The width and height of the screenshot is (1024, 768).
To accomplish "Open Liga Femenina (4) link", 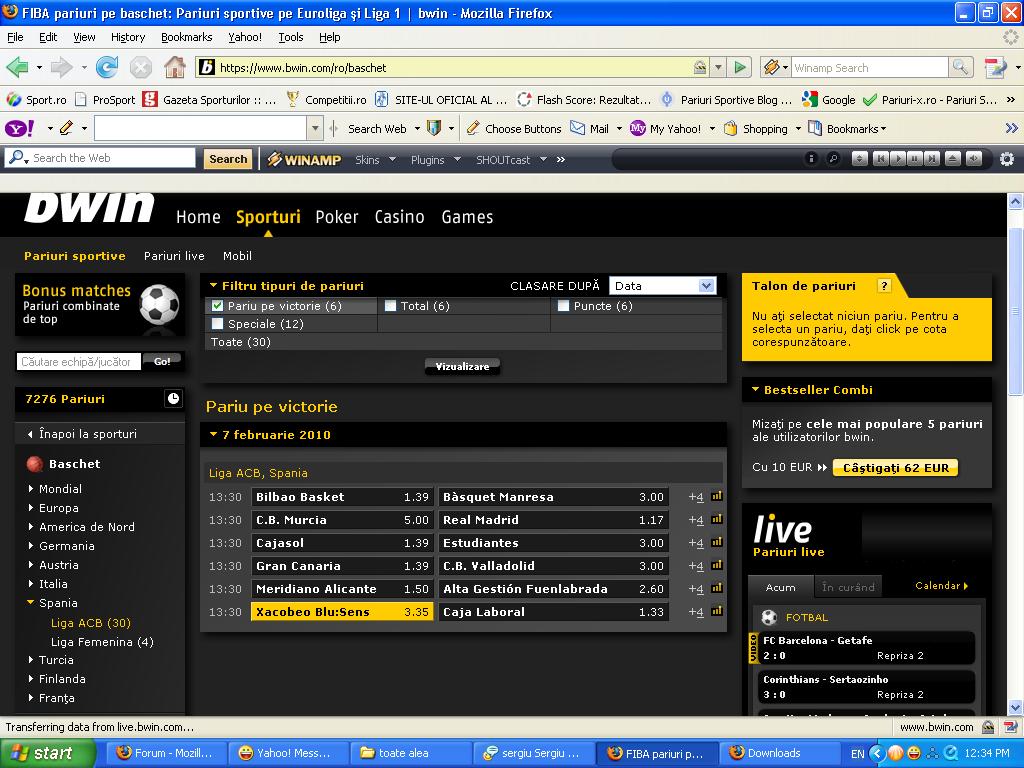I will click(102, 642).
